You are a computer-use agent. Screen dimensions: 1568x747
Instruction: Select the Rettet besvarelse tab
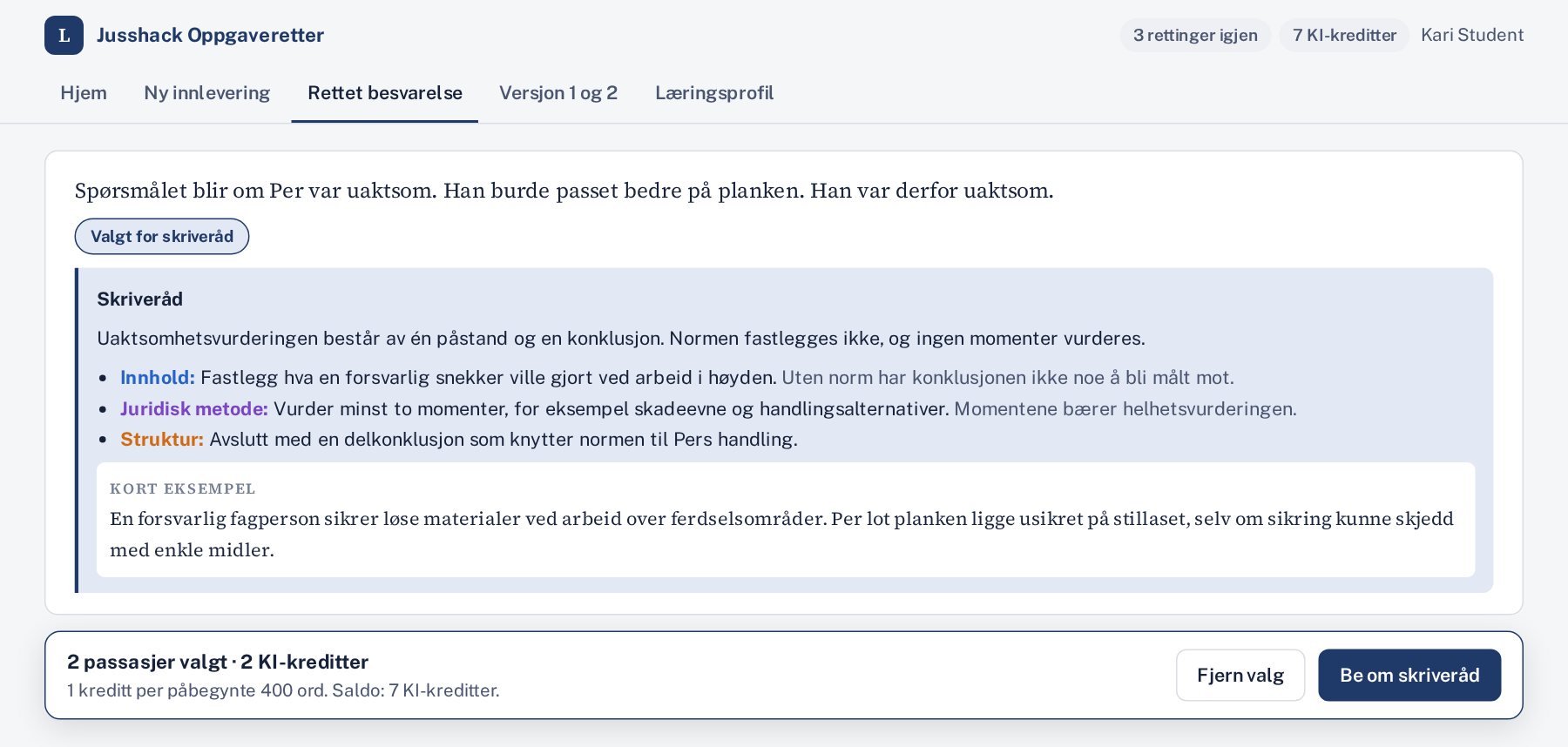(385, 93)
